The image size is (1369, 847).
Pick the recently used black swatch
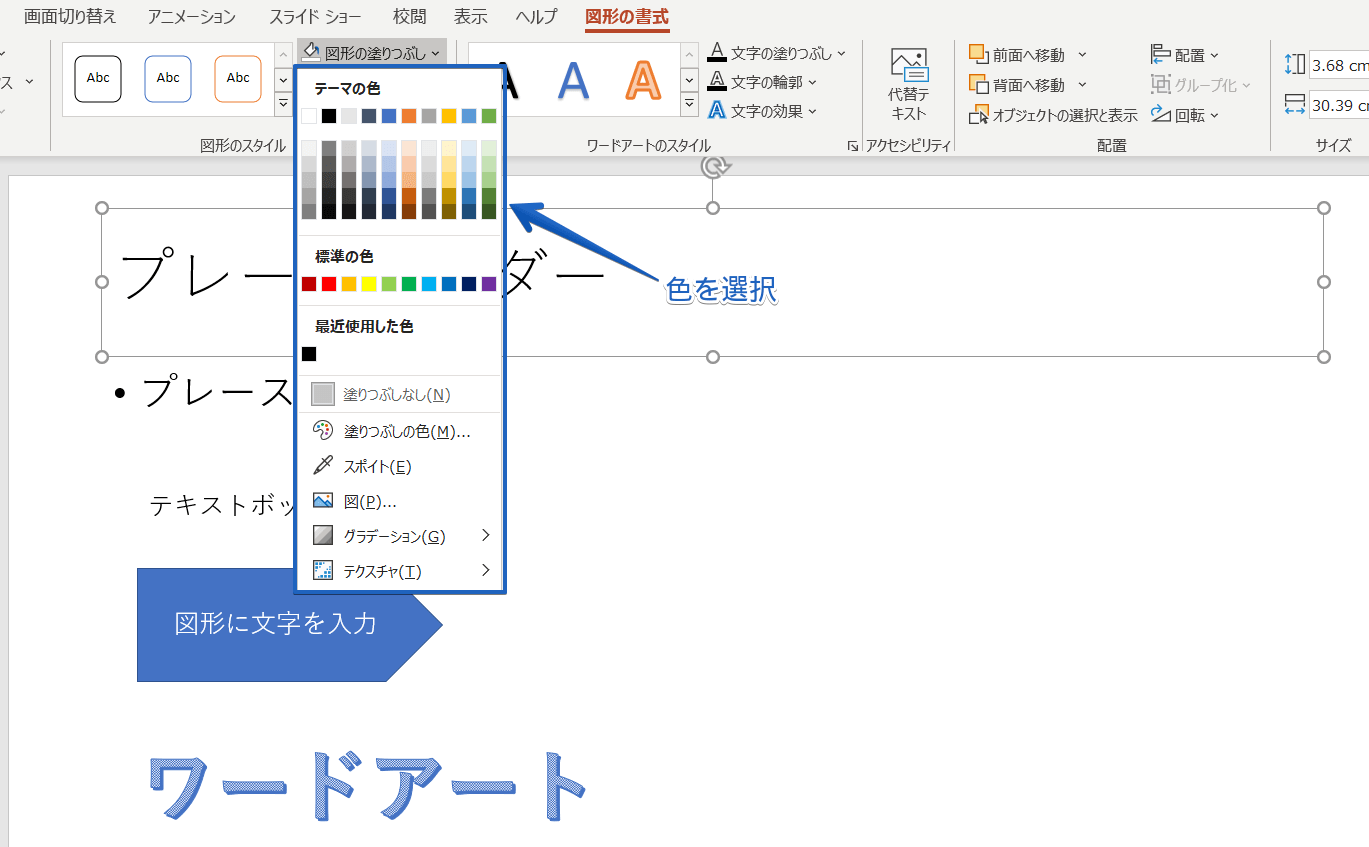[309, 354]
